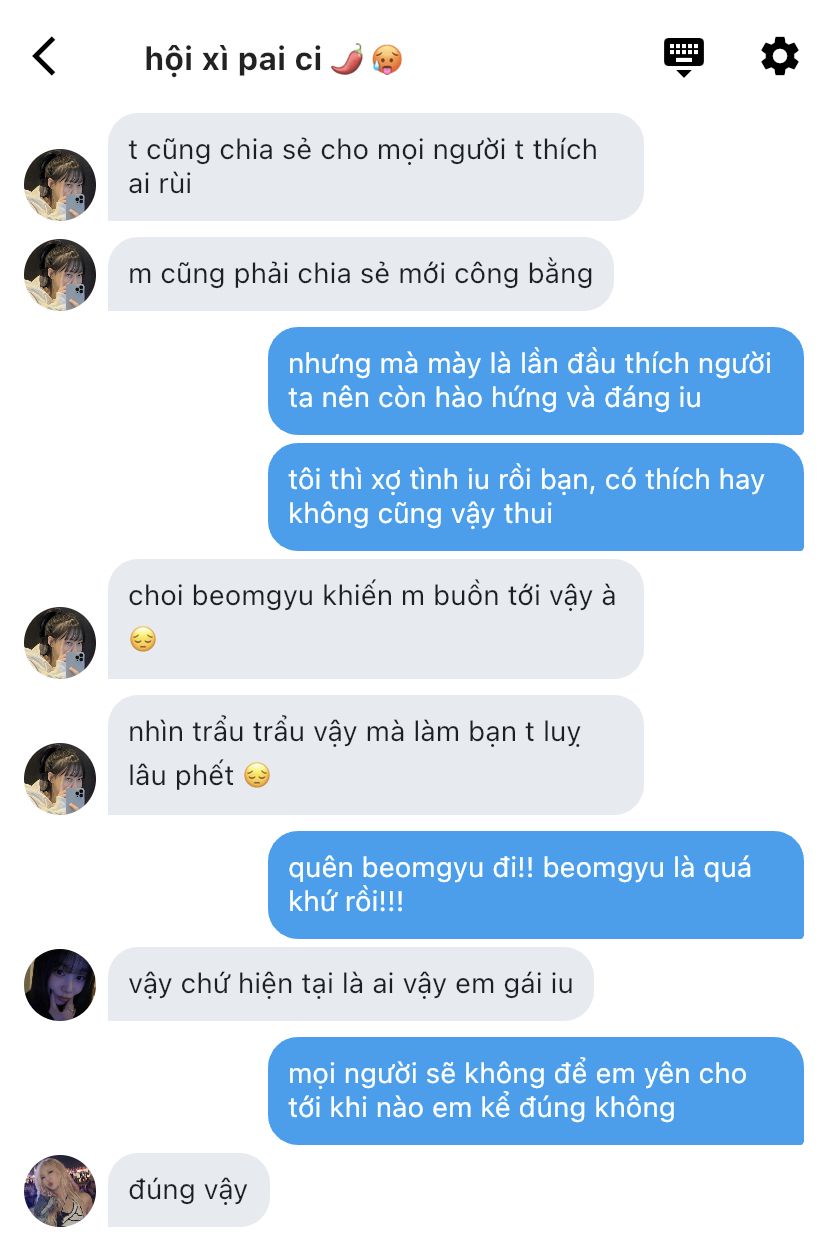Screen dimensions: 828x1240
Task: Select message 't cũng chia sẻ cho mọi người'
Action: point(375,167)
